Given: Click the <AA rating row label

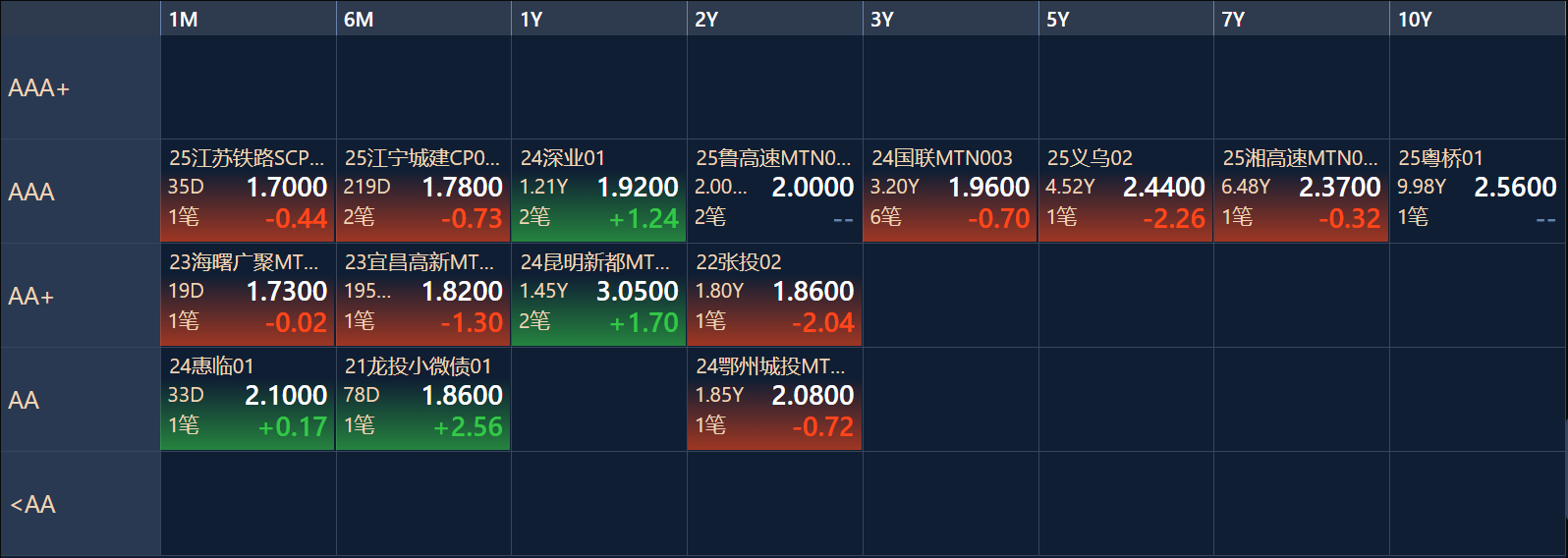Looking at the screenshot, I should (81, 504).
